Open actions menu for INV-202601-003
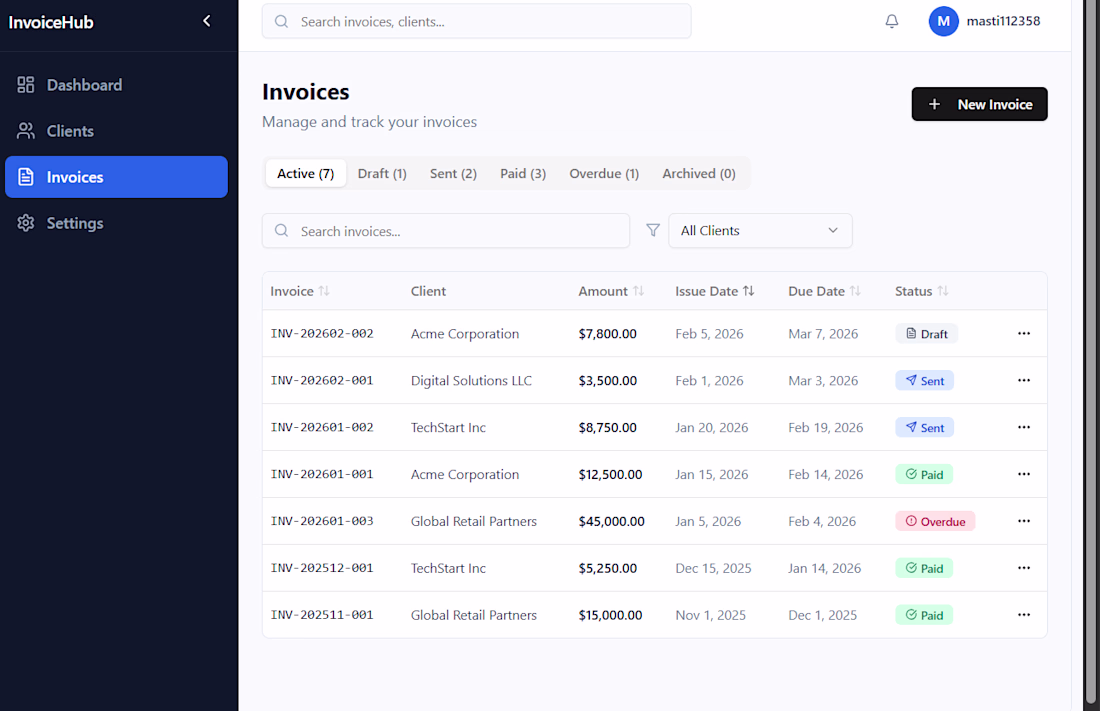This screenshot has height=711, width=1100. tap(1024, 521)
